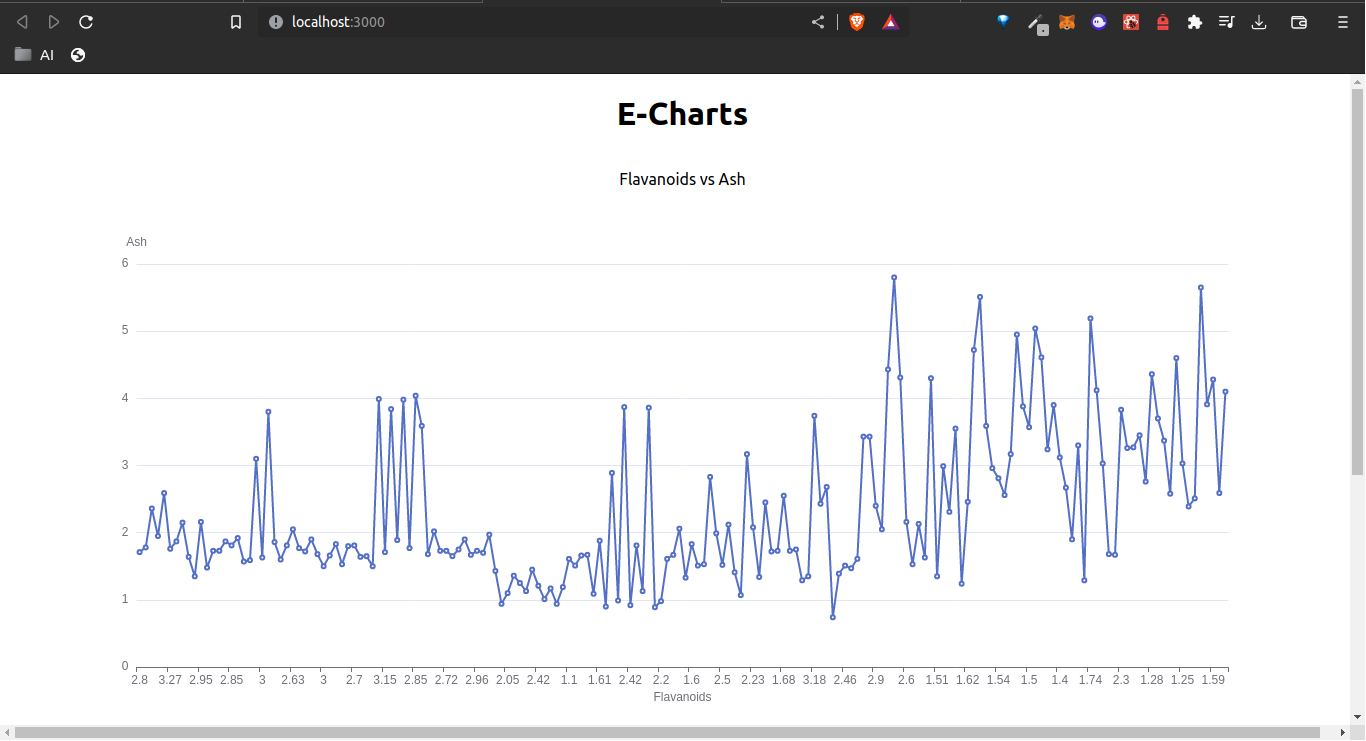Image resolution: width=1366 pixels, height=741 pixels.
Task: Click the E-Charts page heading
Action: pos(682,114)
